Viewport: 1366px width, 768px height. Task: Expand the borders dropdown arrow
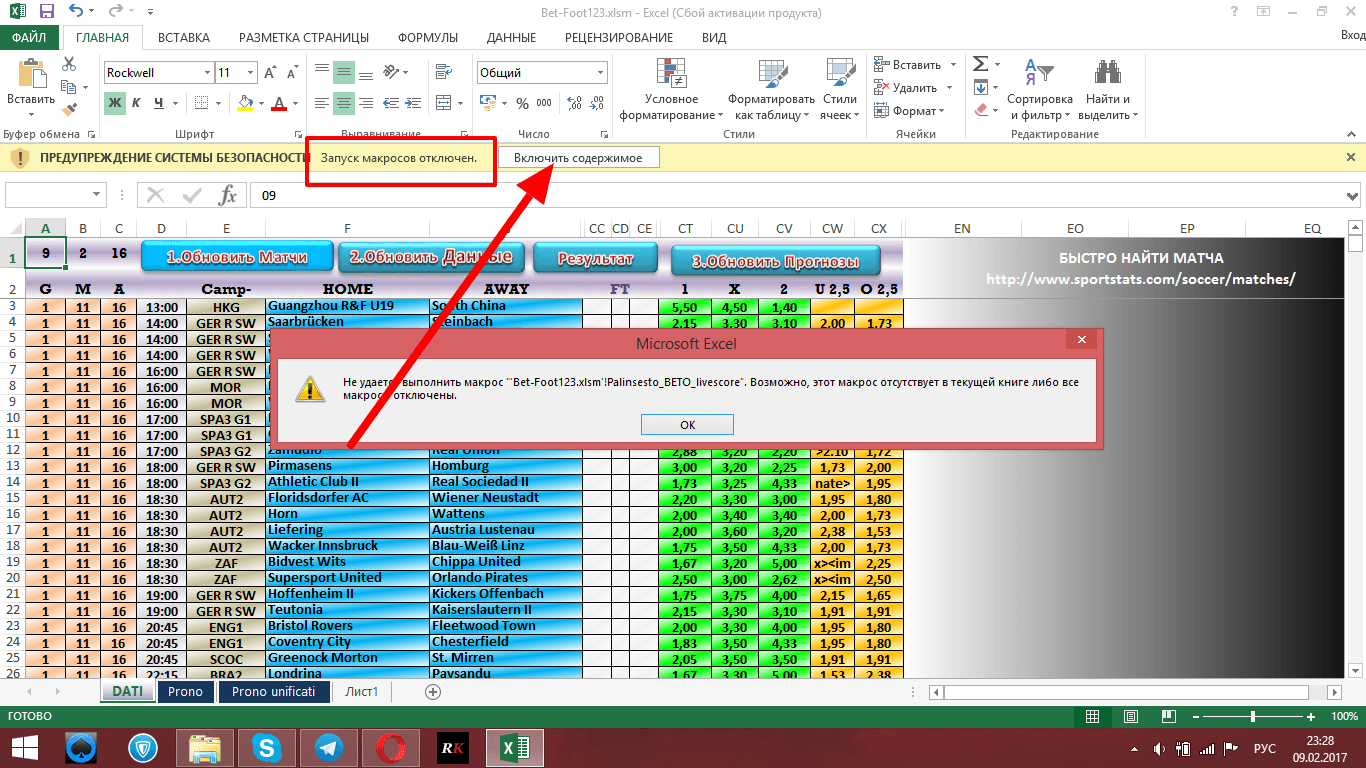[219, 103]
